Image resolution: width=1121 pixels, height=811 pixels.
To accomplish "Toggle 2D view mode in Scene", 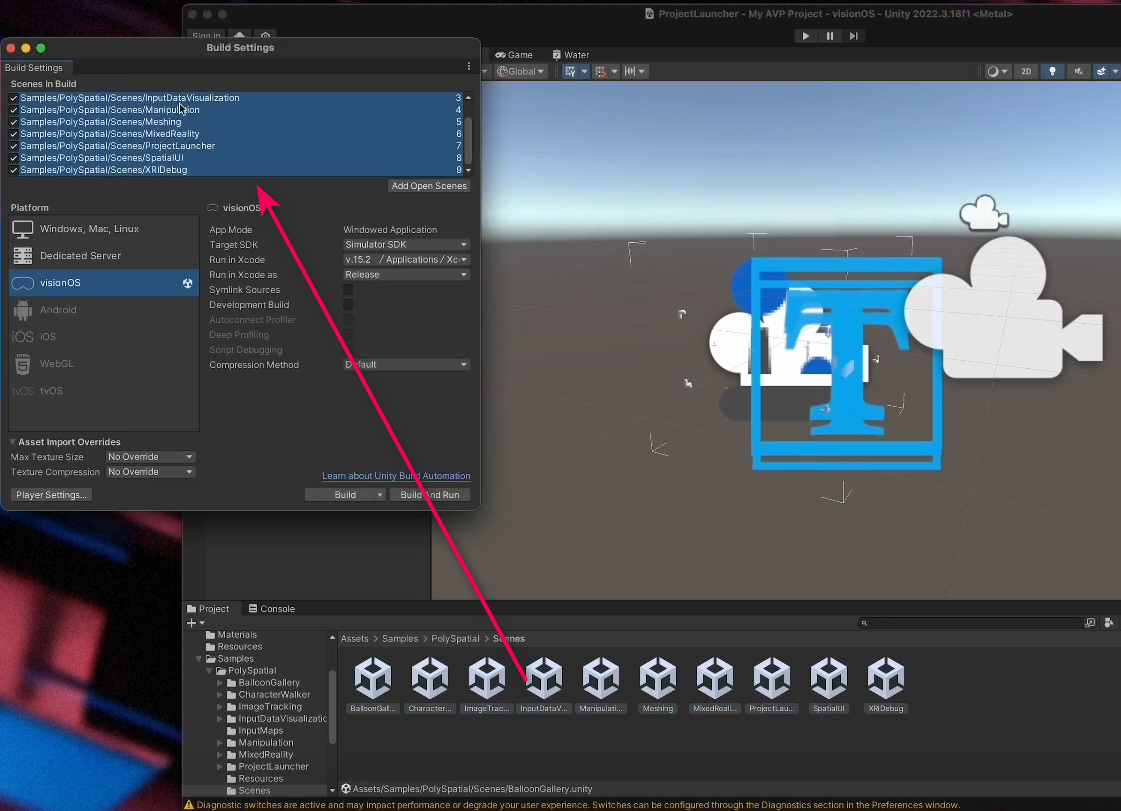I will [x=1025, y=72].
